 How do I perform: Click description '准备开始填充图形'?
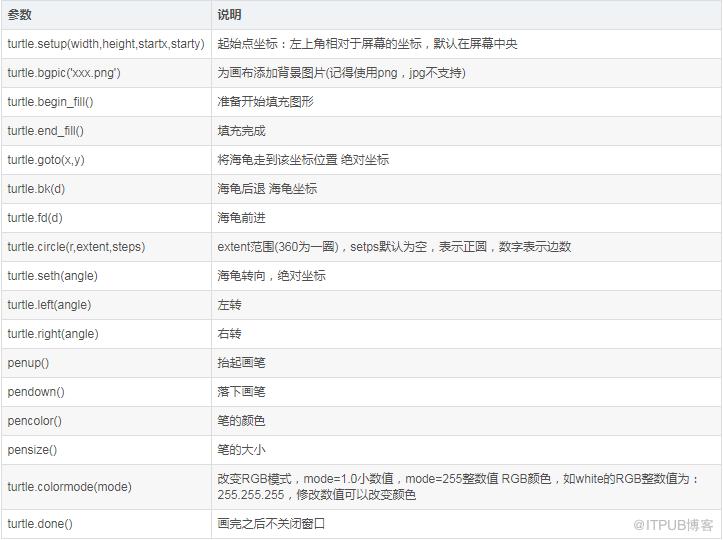265,102
